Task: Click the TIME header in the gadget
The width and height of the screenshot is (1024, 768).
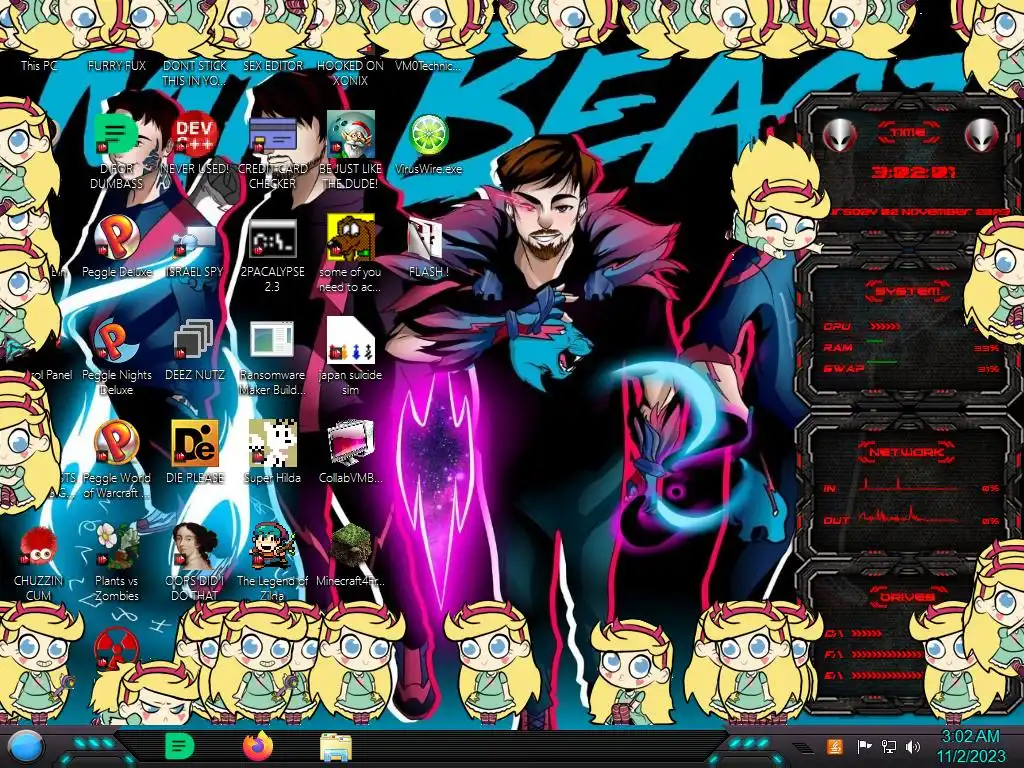Action: pos(908,132)
